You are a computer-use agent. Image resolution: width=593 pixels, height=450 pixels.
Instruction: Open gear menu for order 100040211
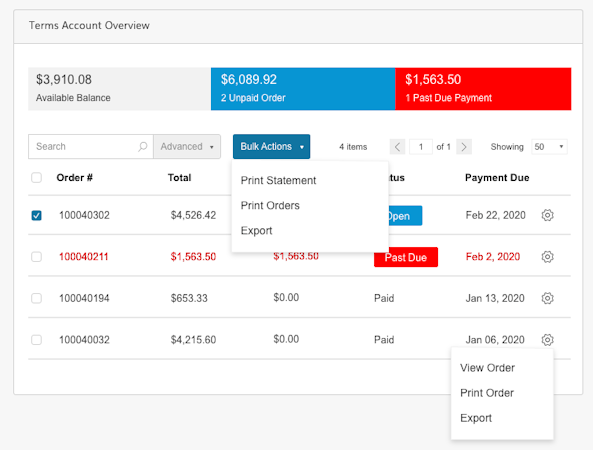pos(547,257)
